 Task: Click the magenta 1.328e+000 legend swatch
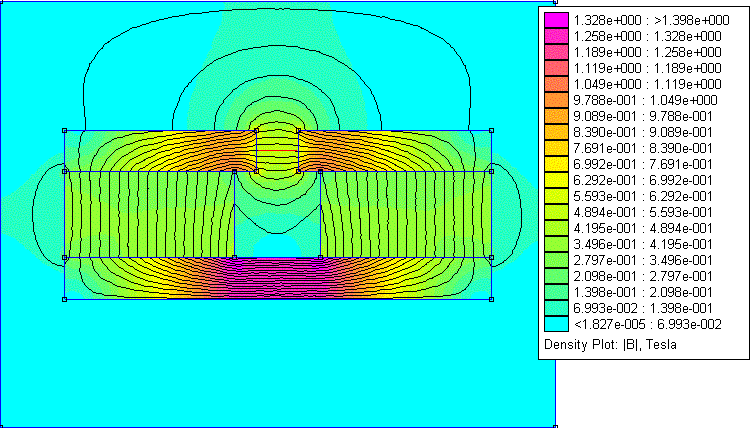pyautogui.click(x=556, y=20)
